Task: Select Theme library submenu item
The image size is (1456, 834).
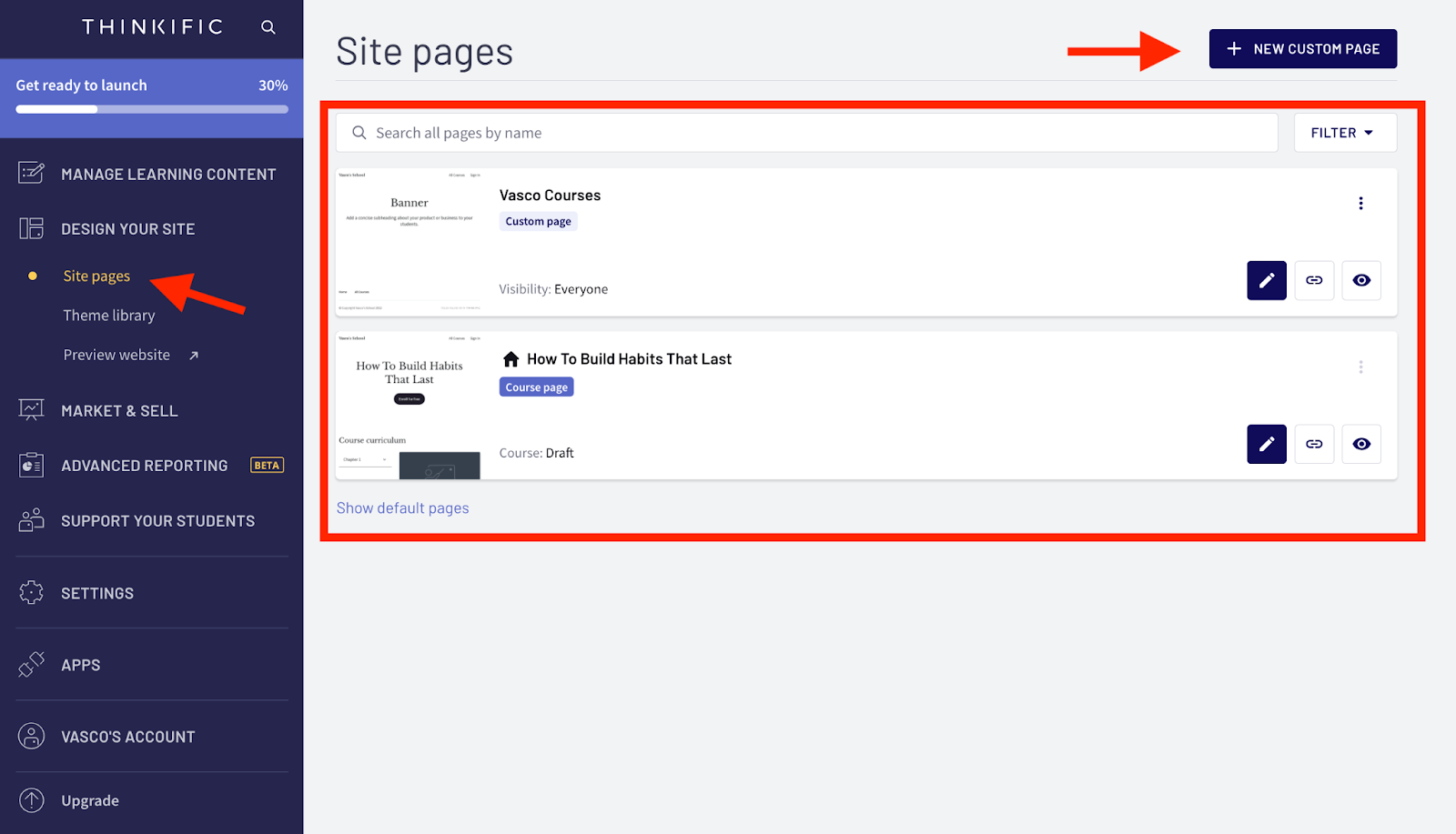Action: click(x=108, y=316)
